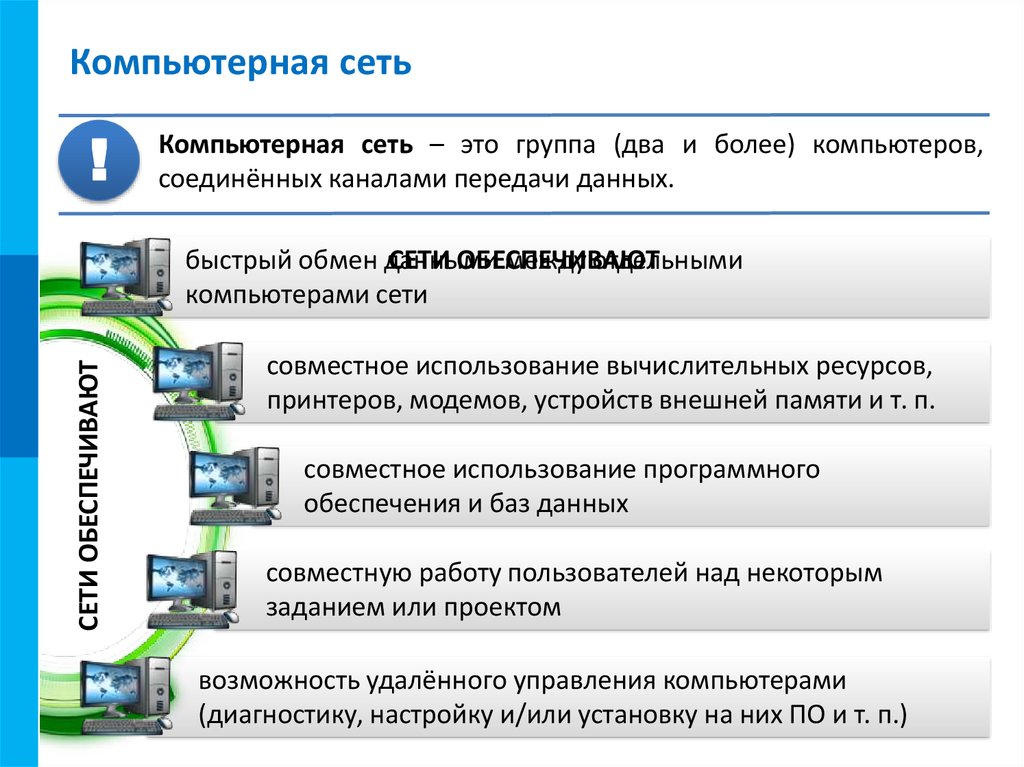The width and height of the screenshot is (1024, 767).
Task: Select the computer icon for remote management
Action: [125, 695]
